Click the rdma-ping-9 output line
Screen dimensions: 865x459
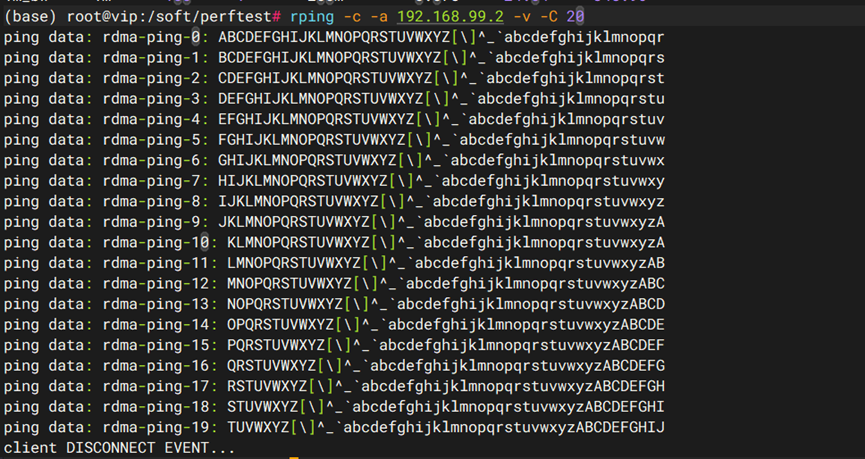pyautogui.click(x=333, y=221)
